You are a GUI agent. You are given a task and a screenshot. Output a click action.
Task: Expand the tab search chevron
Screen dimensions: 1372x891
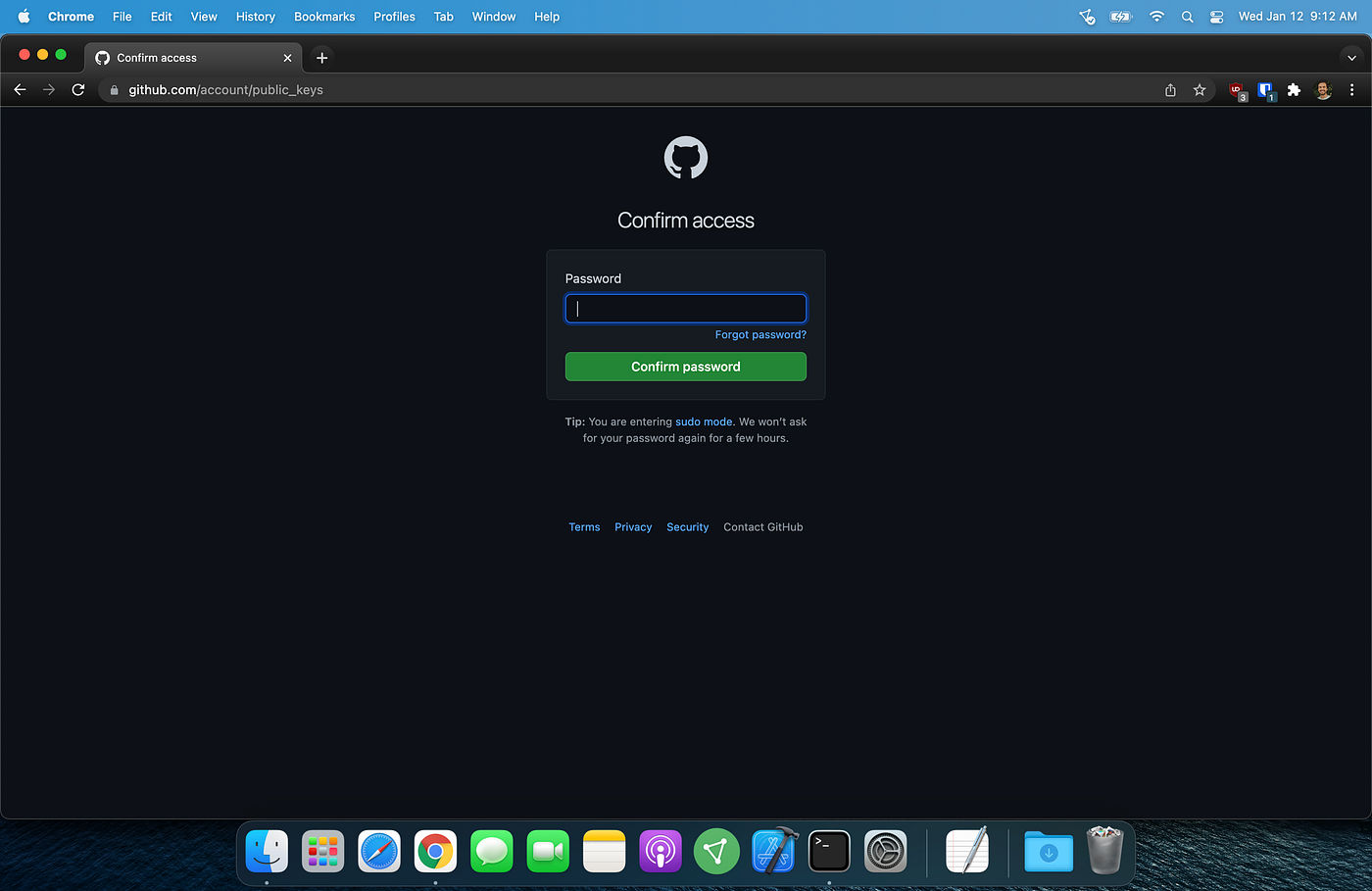[1351, 58]
